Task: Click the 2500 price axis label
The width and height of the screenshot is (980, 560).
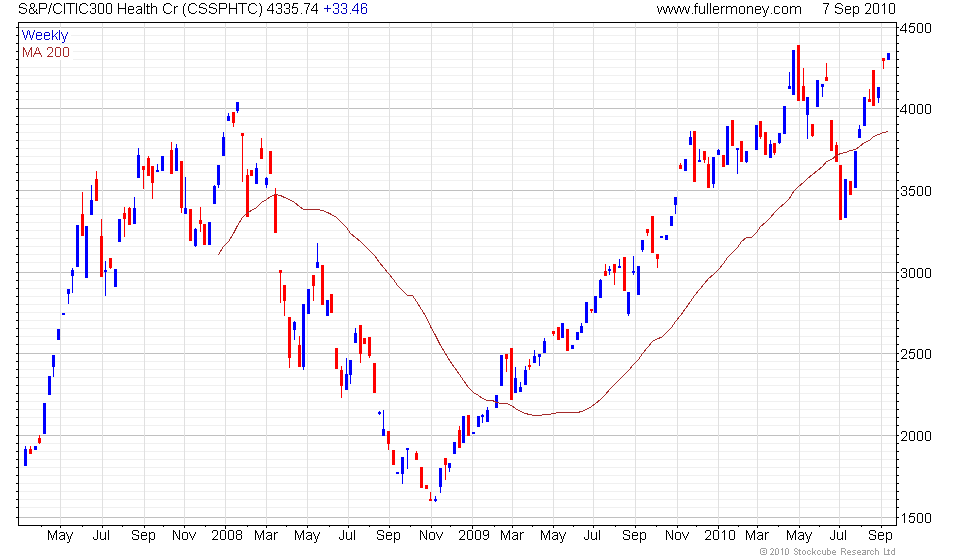Action: (x=916, y=354)
